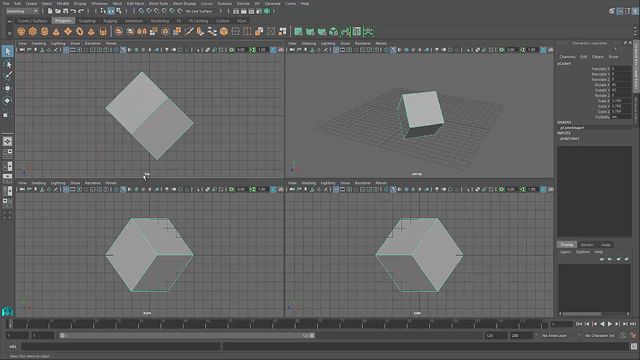
Task: Switch to the Rigging shelf tab
Action: pyautogui.click(x=110, y=21)
